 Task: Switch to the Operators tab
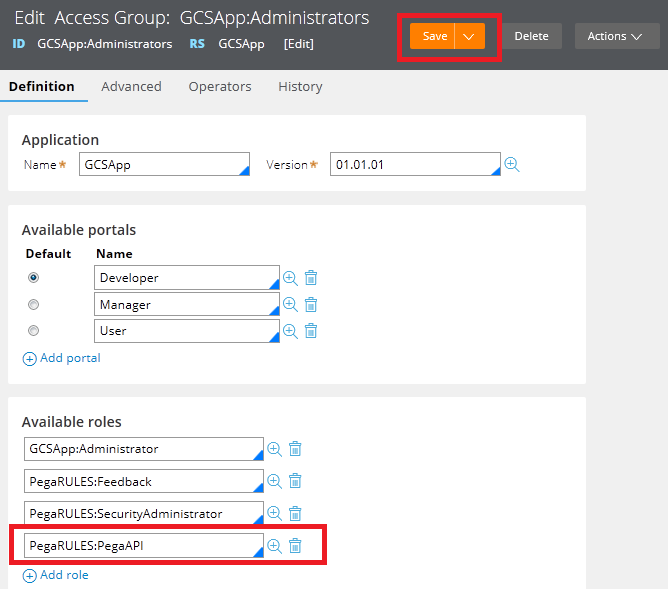point(220,86)
